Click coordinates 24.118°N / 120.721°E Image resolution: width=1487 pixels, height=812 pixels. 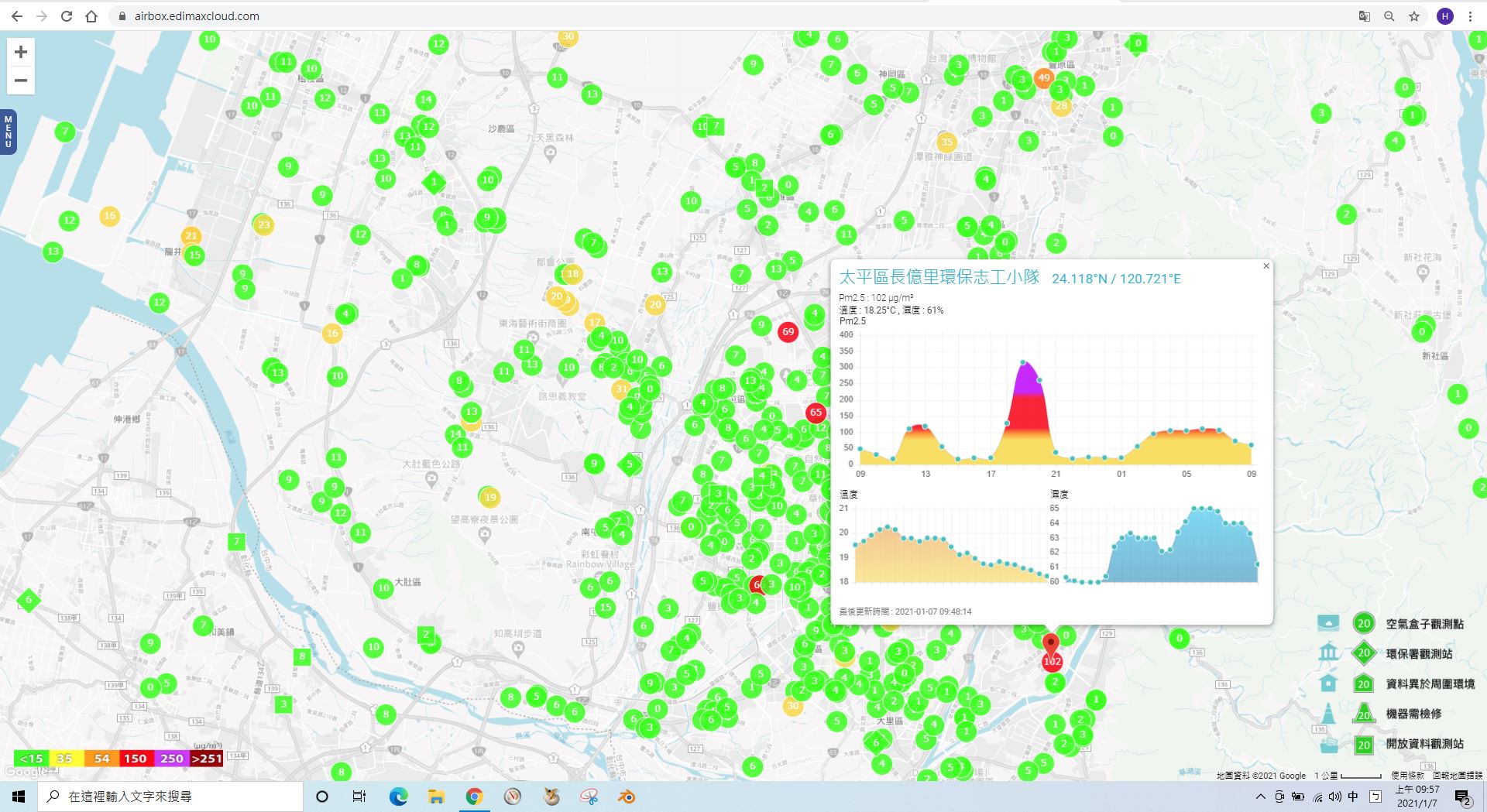pyautogui.click(x=1116, y=279)
